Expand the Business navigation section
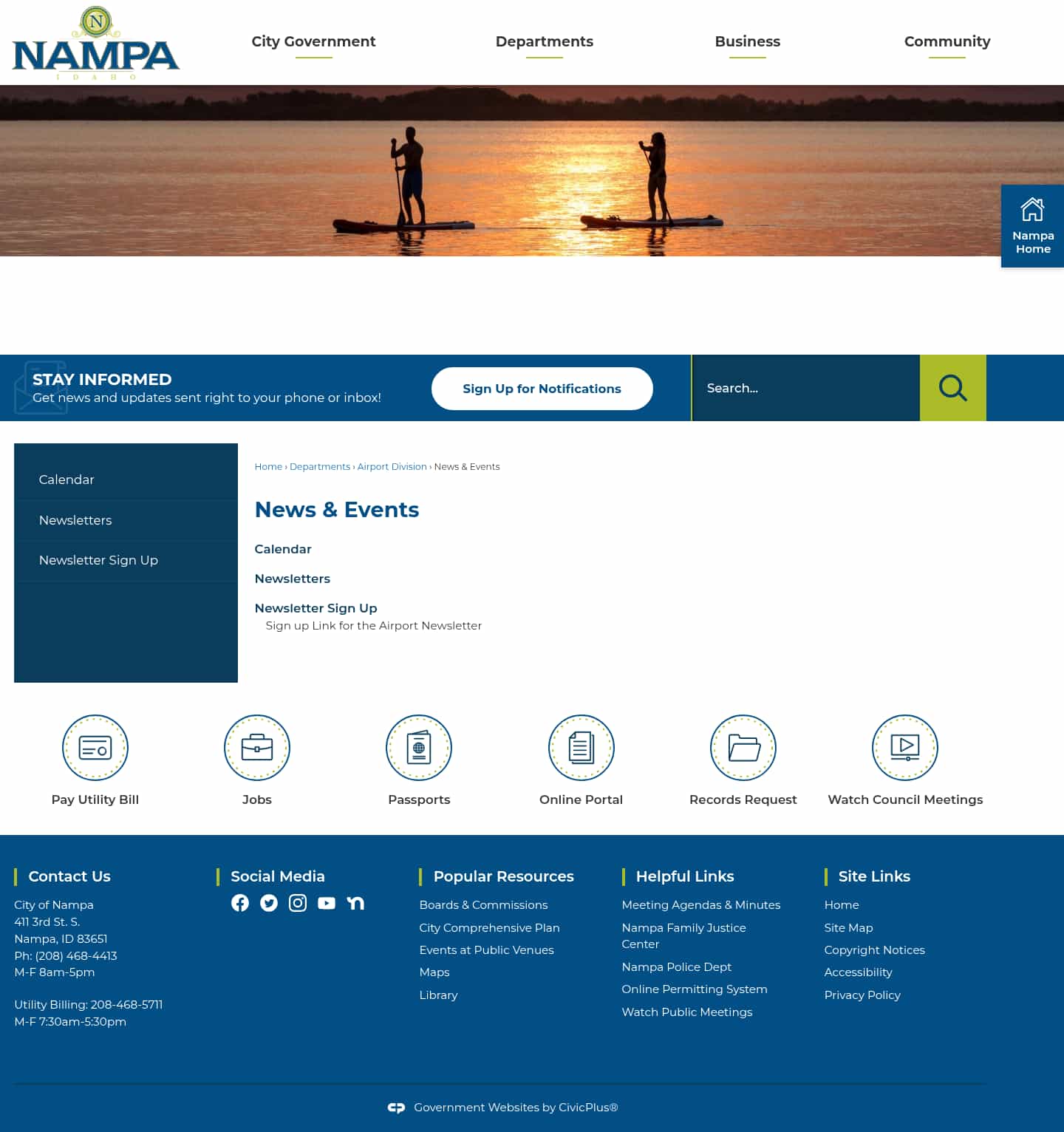 click(x=747, y=42)
